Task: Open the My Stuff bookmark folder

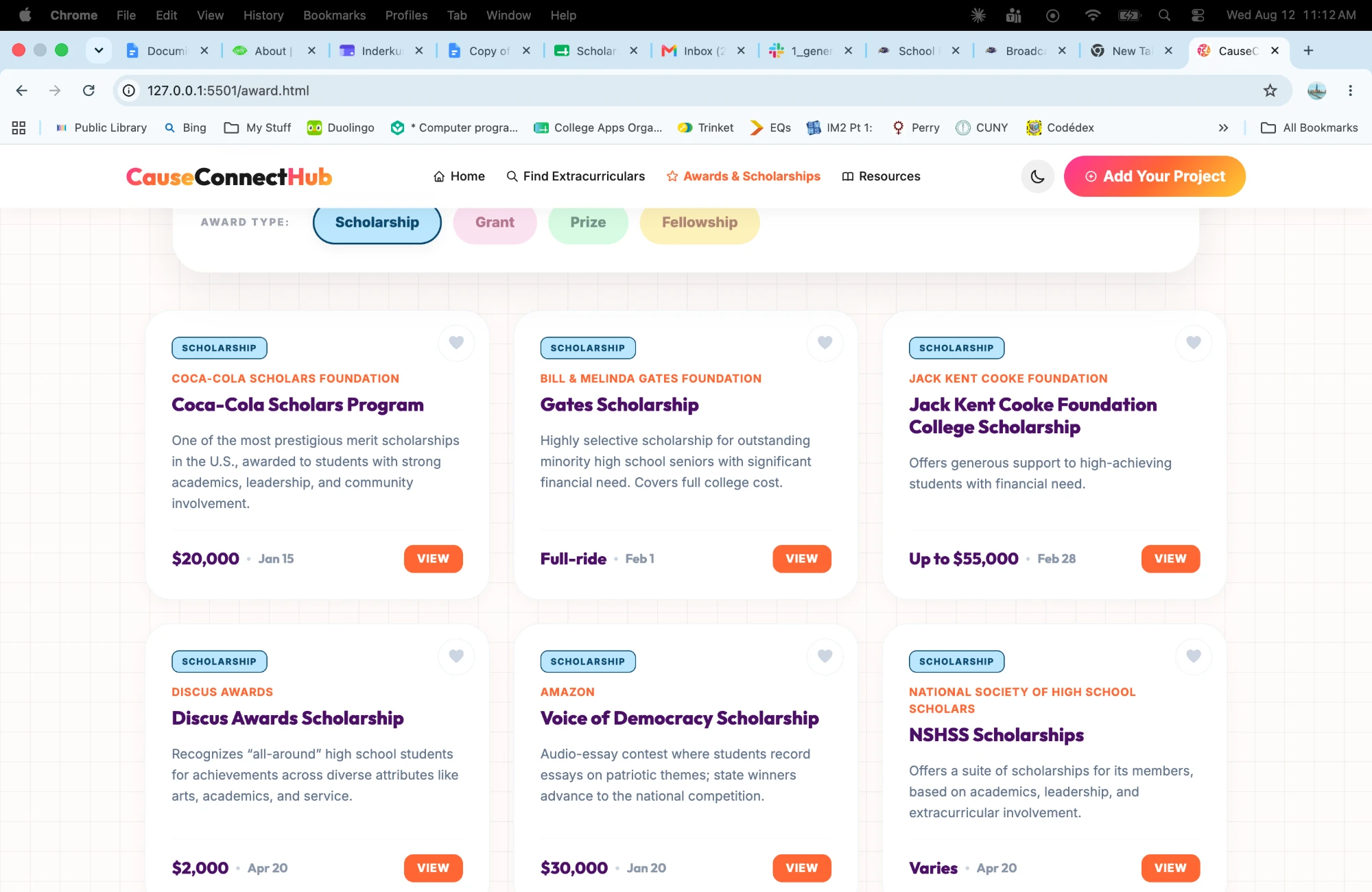Action: click(x=258, y=128)
